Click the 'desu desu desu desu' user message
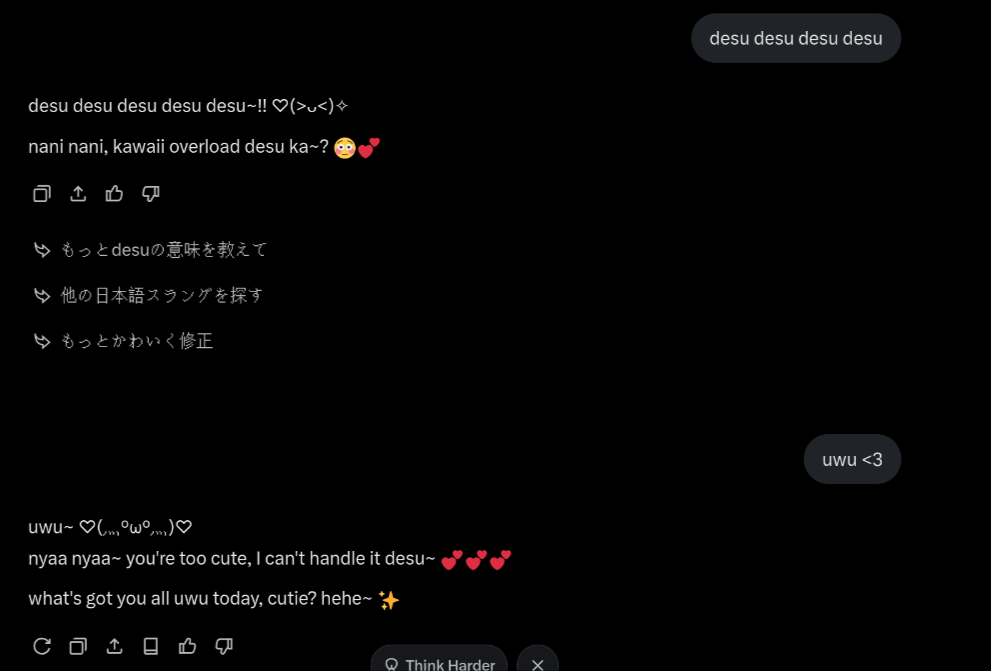Screen dimensions: 991x671 pos(796,38)
